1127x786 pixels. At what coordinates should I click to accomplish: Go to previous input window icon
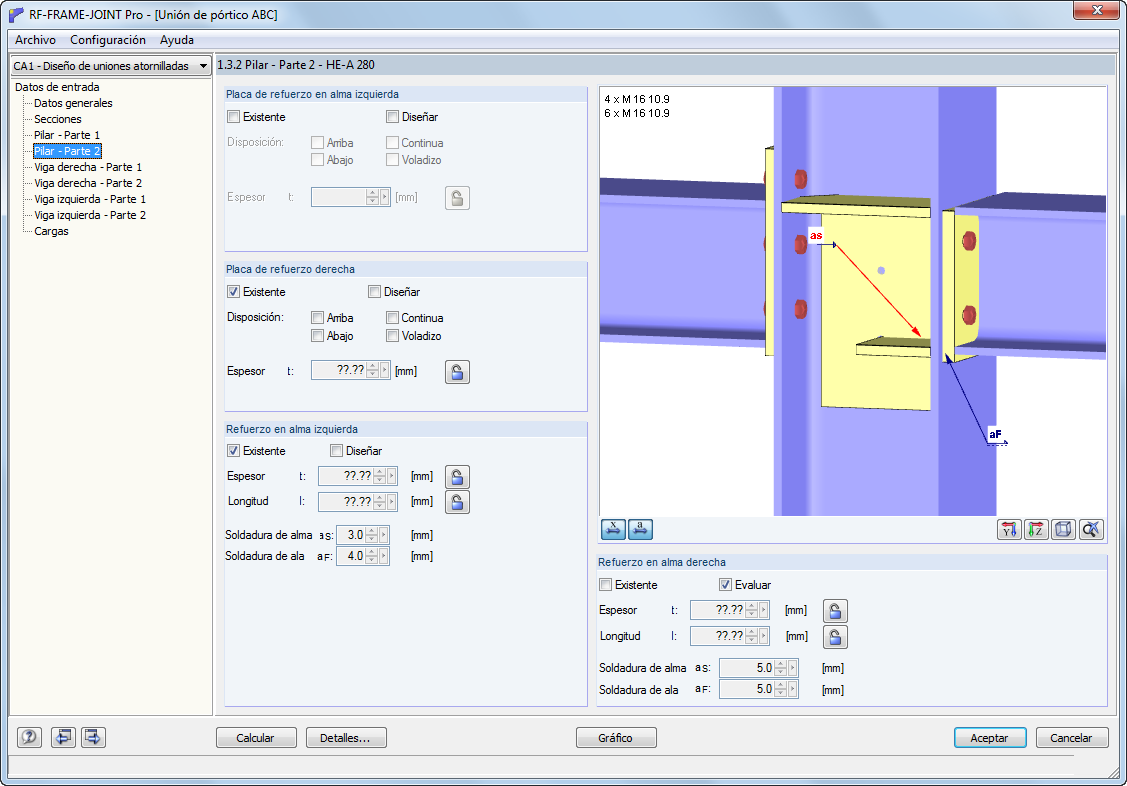63,737
